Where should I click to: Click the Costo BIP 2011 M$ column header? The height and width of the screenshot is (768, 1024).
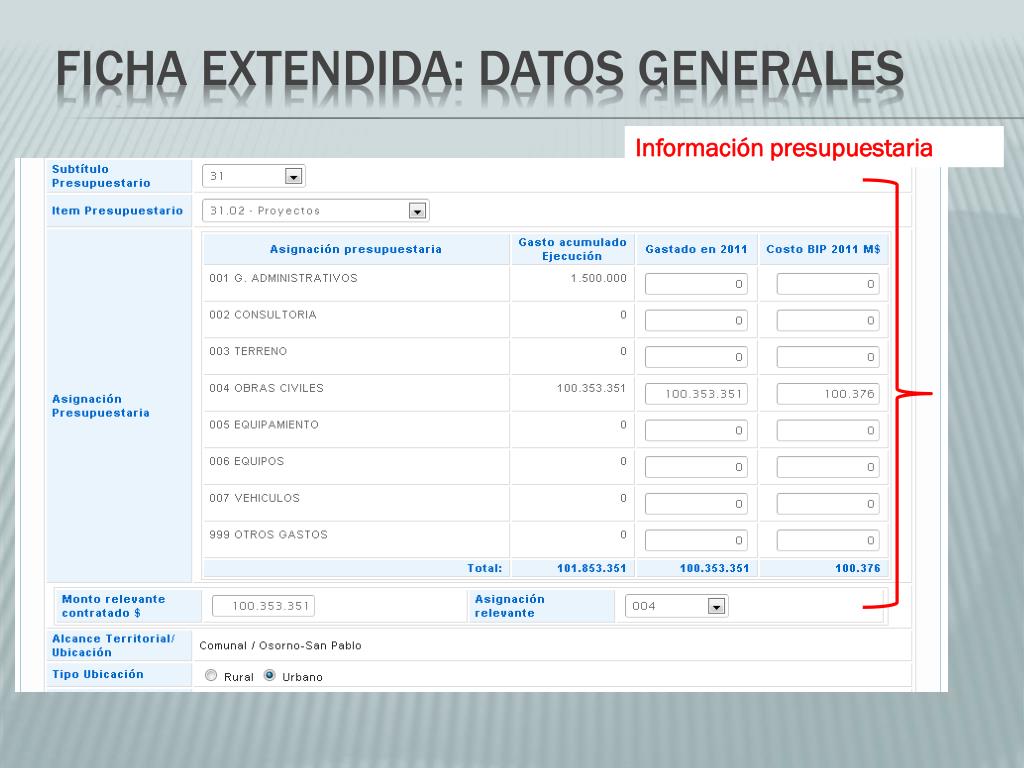[823, 249]
